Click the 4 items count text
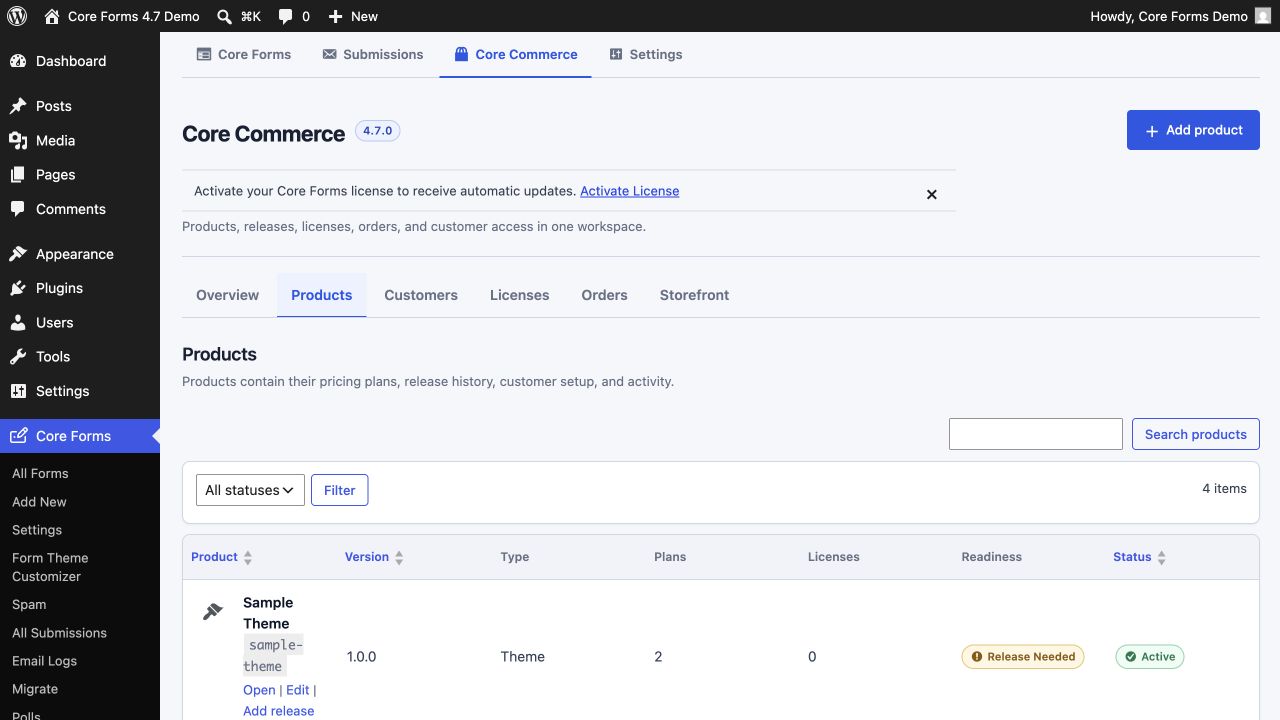This screenshot has height=720, width=1280. pyautogui.click(x=1224, y=489)
